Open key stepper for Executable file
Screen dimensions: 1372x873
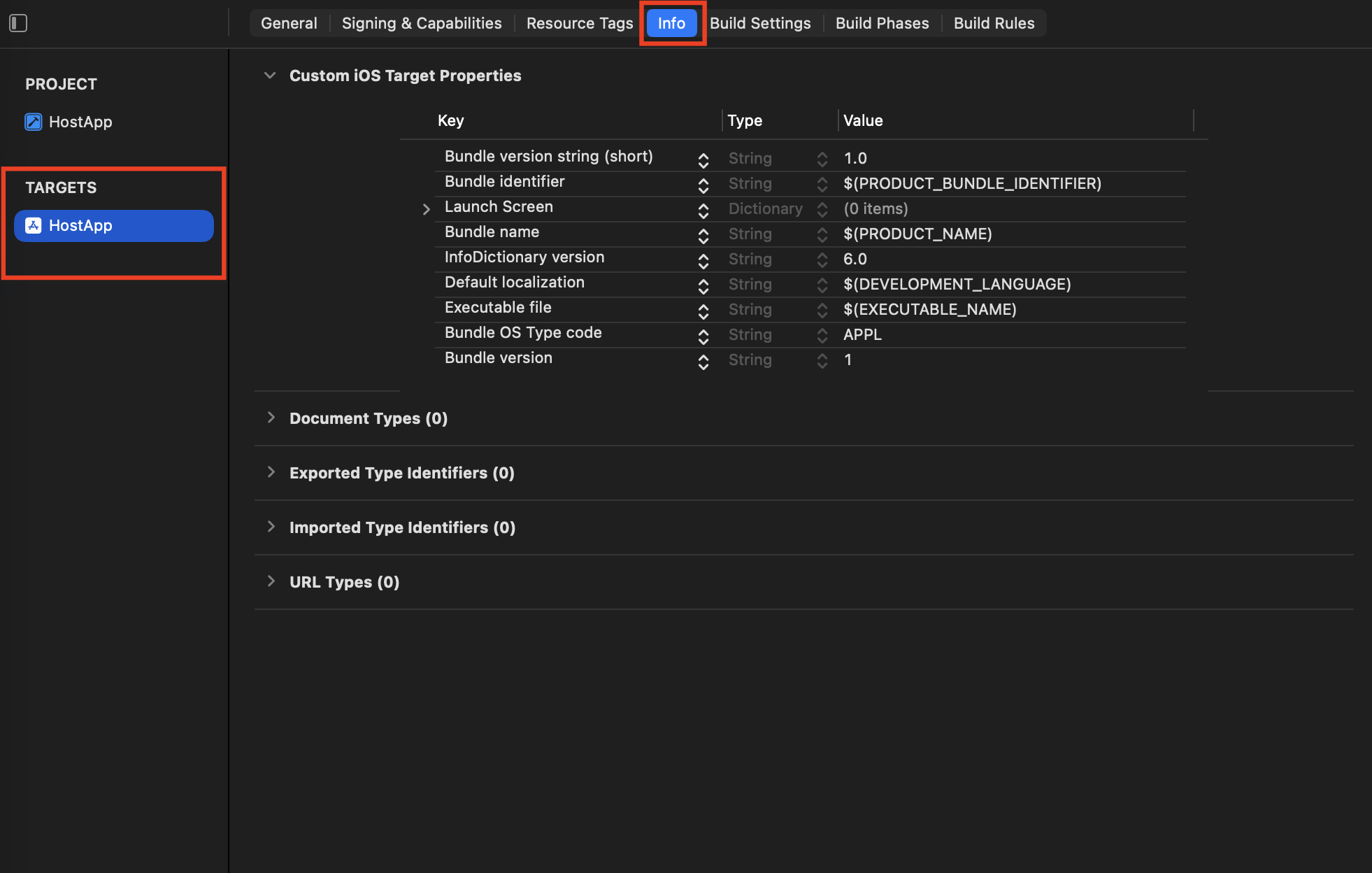coord(703,311)
